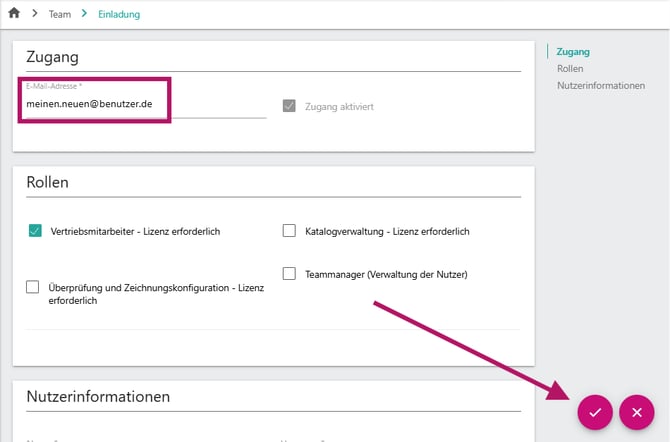Open the Team breadcrumb link
The height and width of the screenshot is (442, 670).
pyautogui.click(x=60, y=14)
